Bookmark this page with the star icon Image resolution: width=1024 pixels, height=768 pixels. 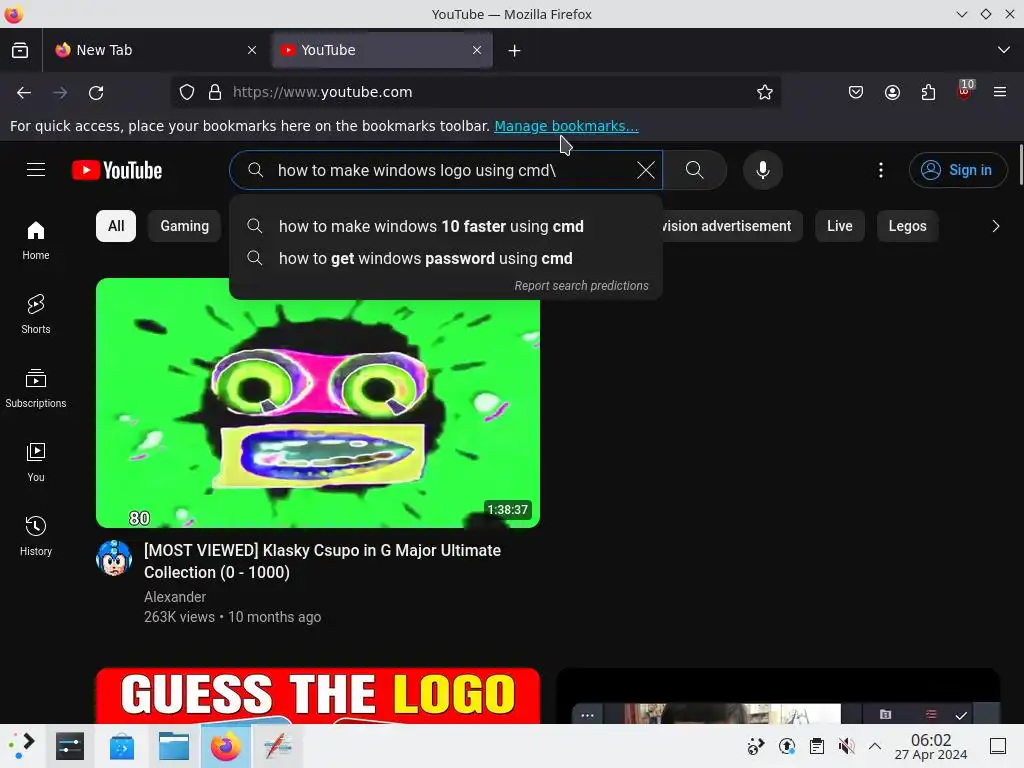[x=765, y=92]
